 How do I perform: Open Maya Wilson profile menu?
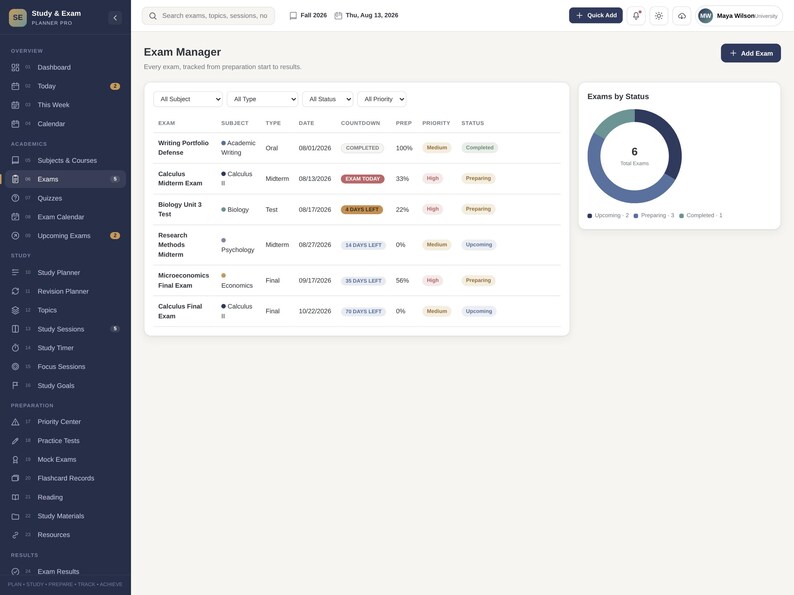coord(740,16)
